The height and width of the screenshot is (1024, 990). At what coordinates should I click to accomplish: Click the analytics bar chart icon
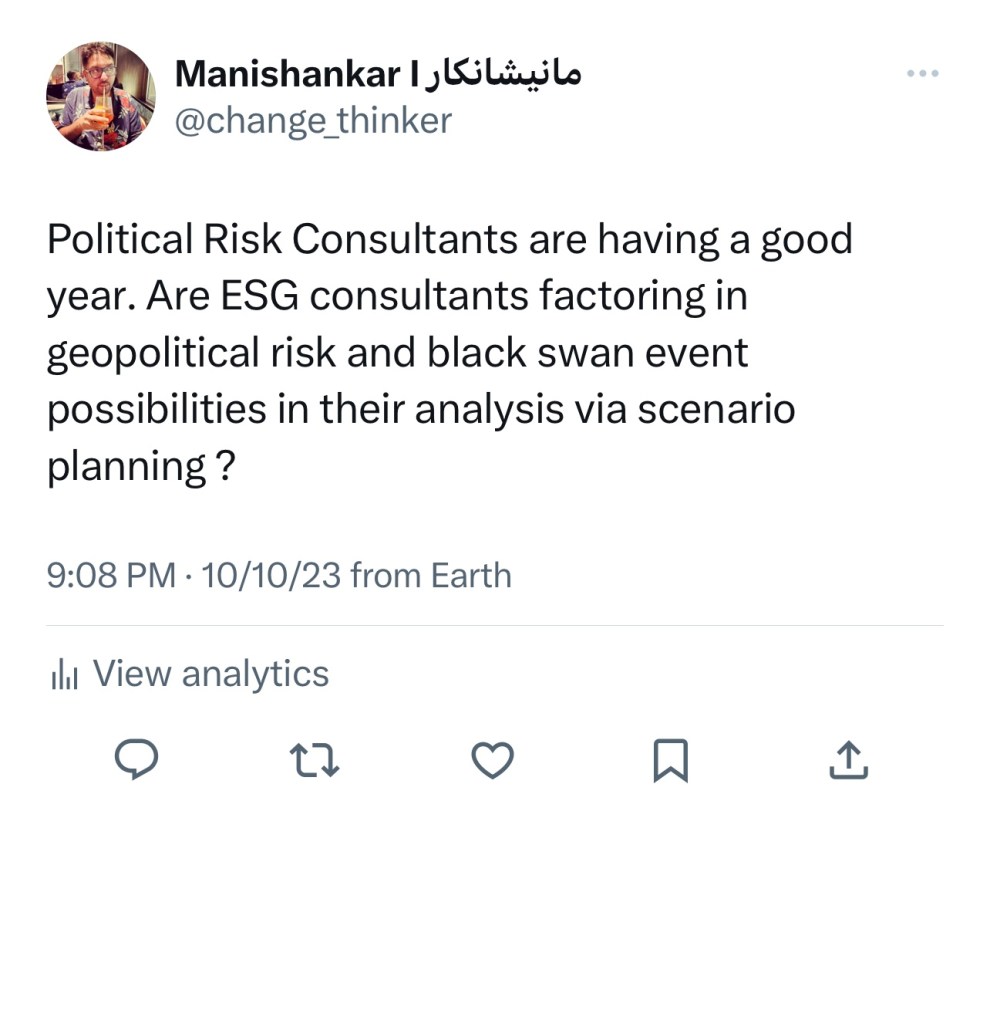tap(64, 675)
